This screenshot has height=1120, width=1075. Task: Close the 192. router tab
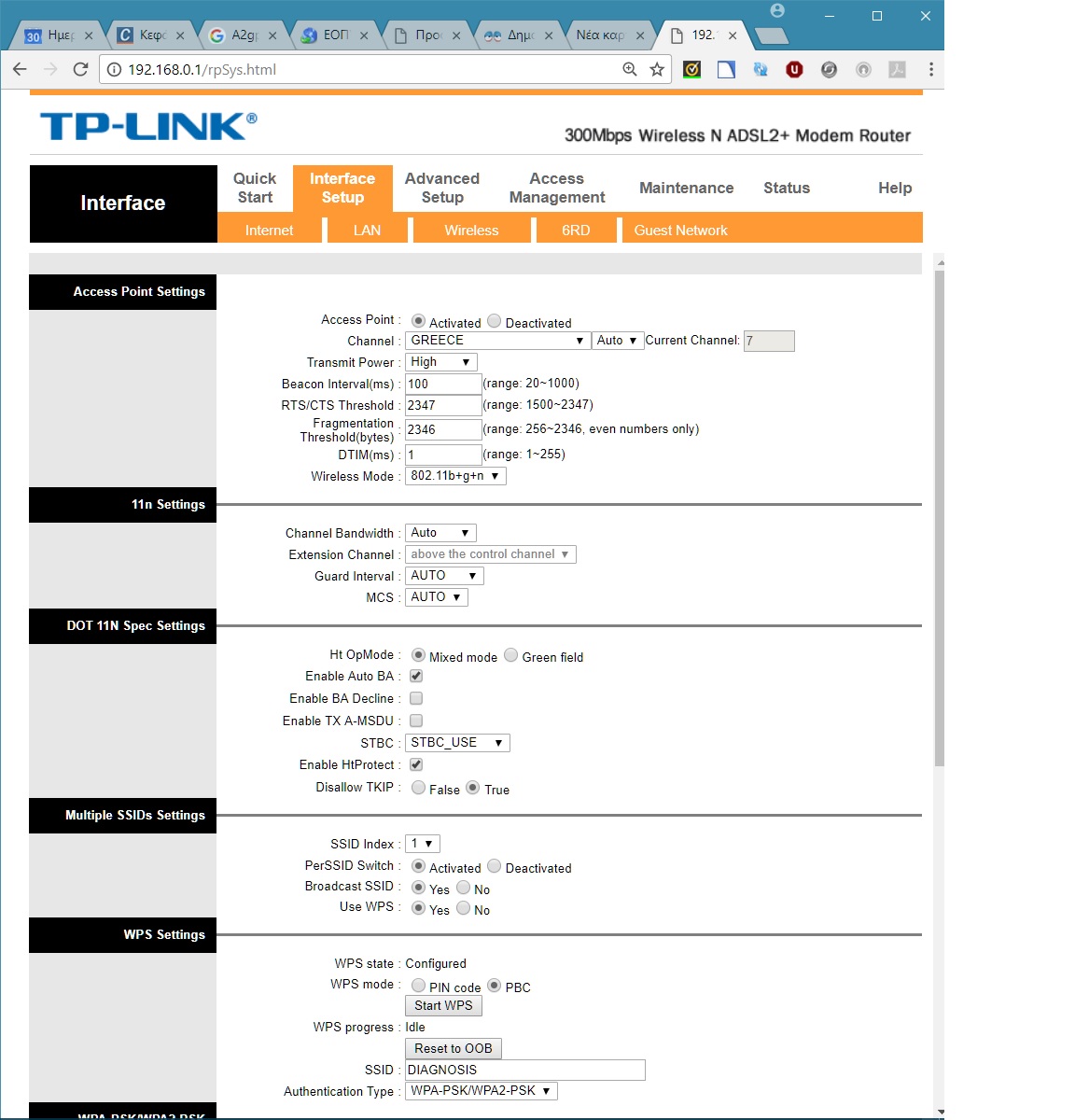click(733, 35)
